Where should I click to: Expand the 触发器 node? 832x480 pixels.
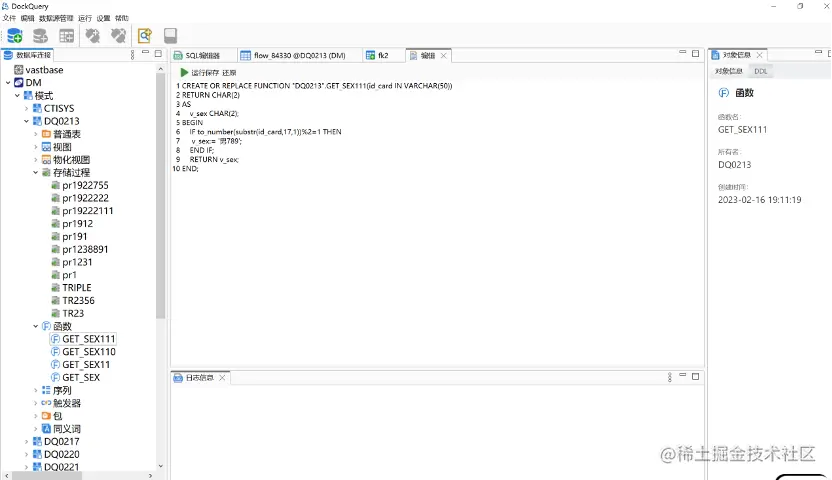click(36, 403)
